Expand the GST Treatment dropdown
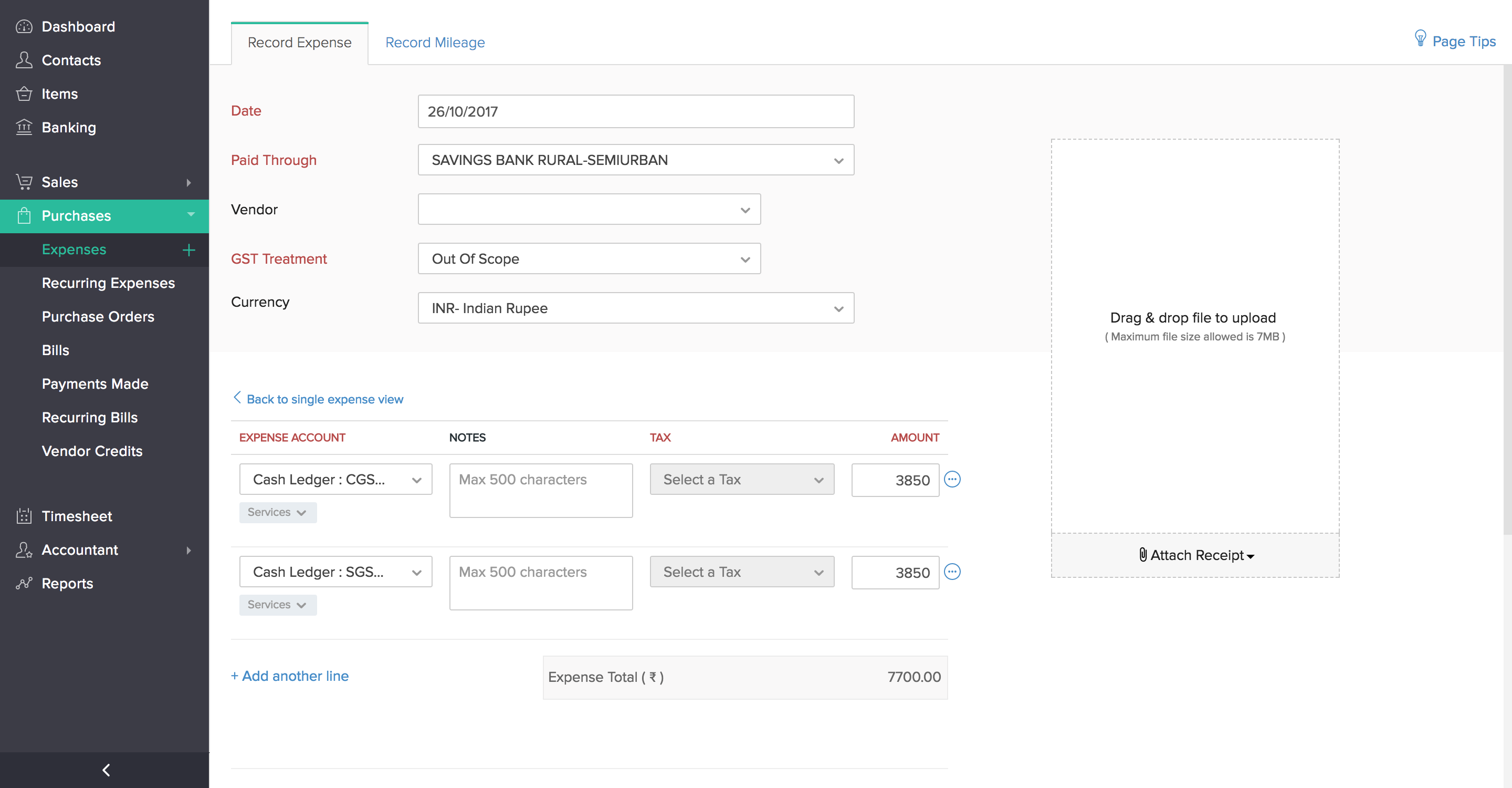The height and width of the screenshot is (788, 1512). pos(588,259)
